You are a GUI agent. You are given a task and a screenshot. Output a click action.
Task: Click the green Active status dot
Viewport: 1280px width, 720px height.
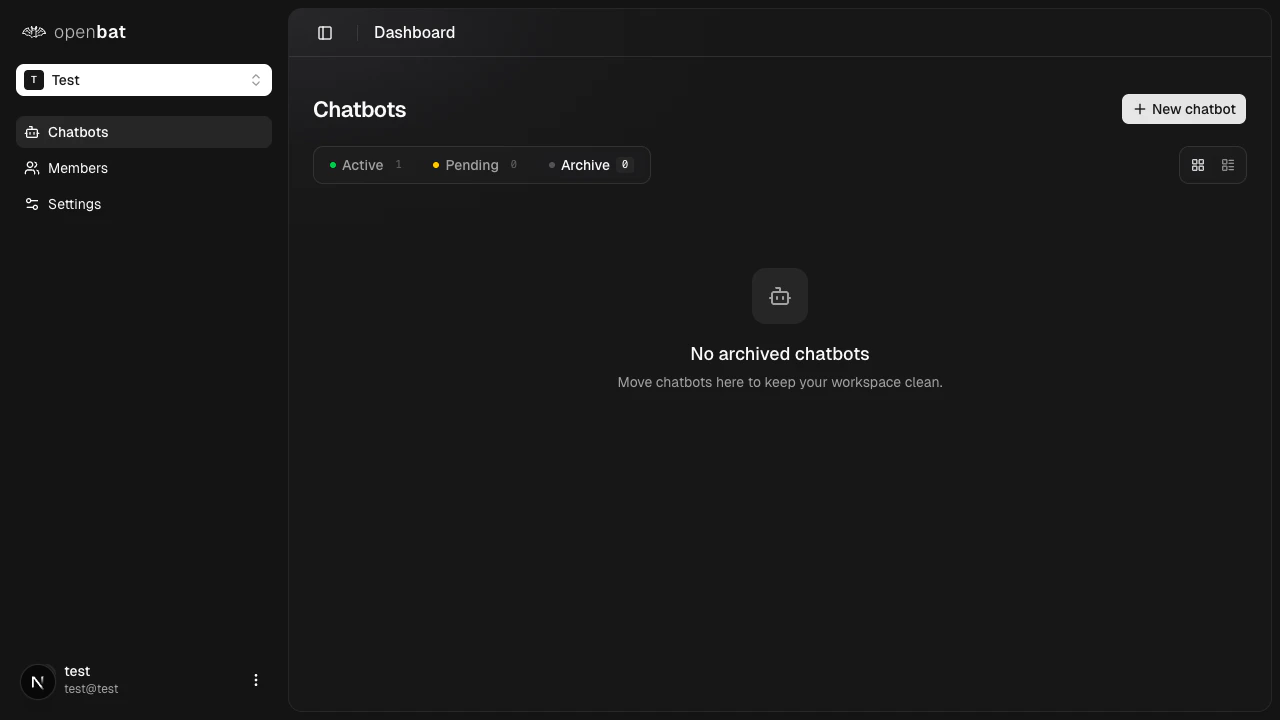(x=333, y=164)
